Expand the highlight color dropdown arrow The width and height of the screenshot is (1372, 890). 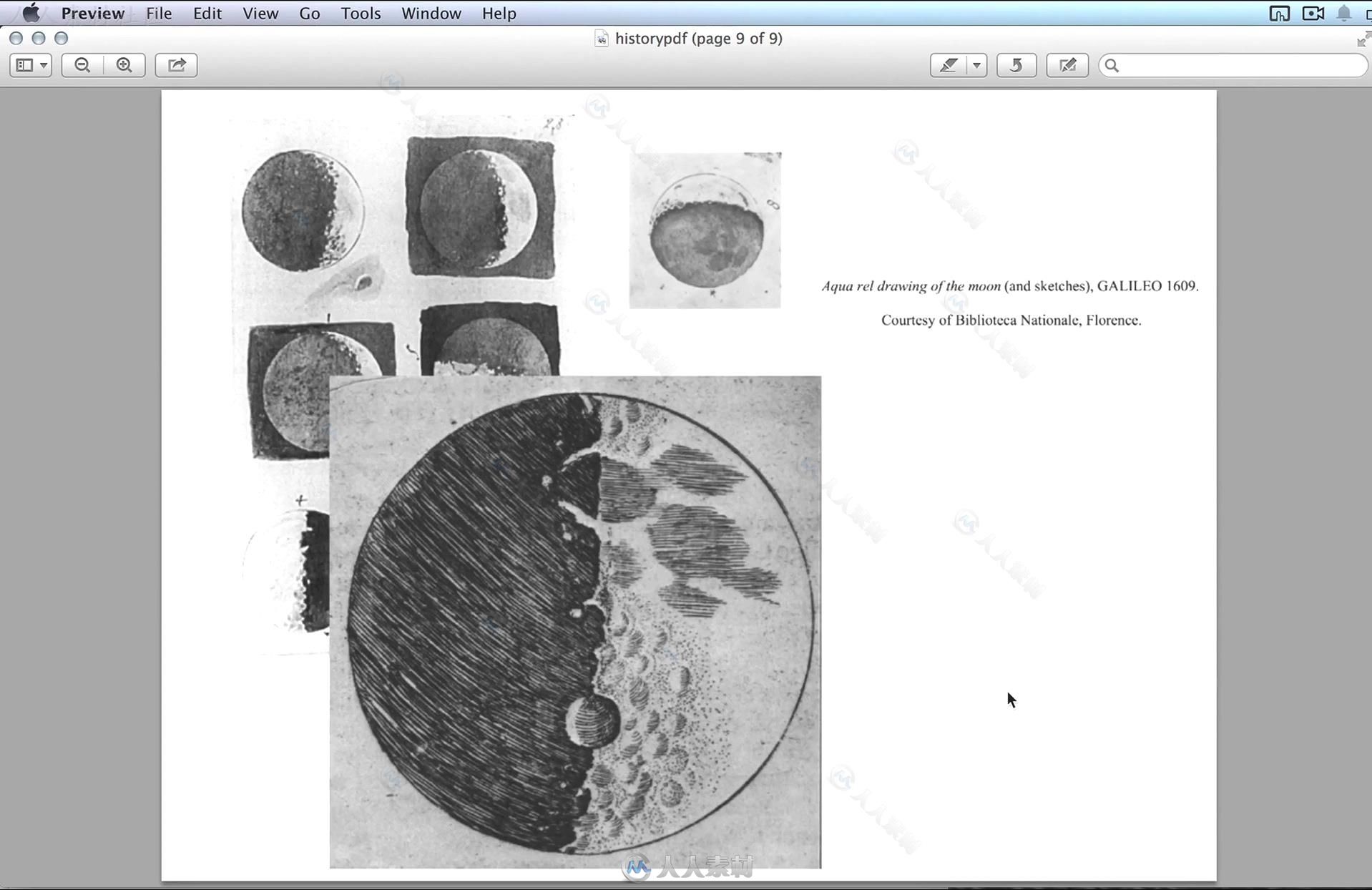tap(976, 65)
